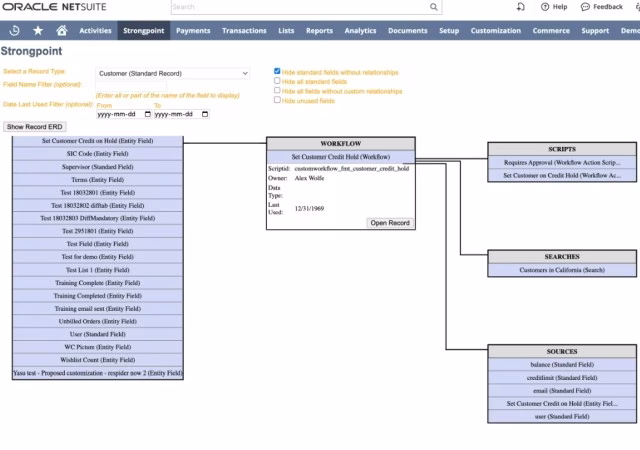640x450 pixels.
Task: Open the Reports menu
Action: click(319, 31)
